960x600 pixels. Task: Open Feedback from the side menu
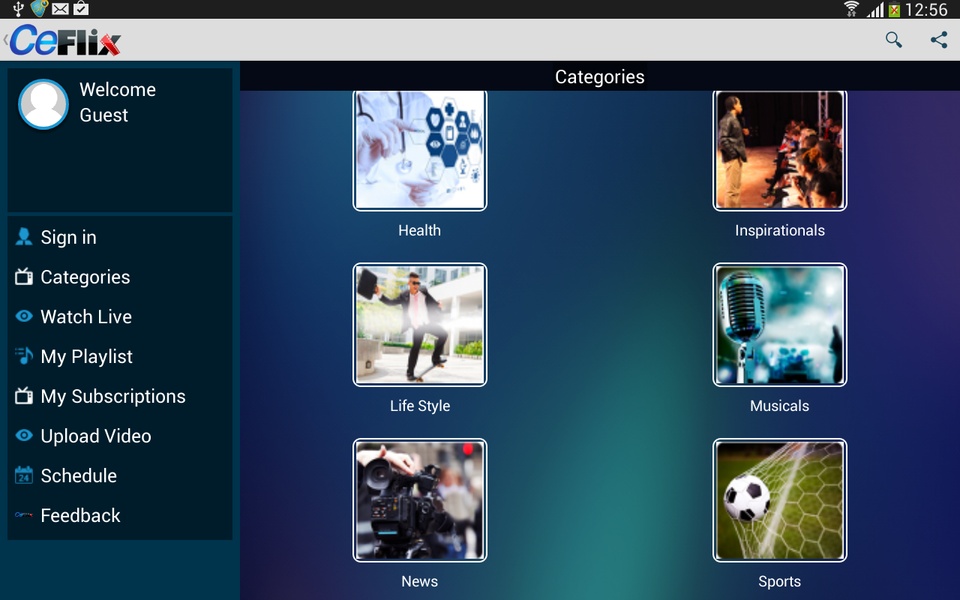tap(119, 516)
